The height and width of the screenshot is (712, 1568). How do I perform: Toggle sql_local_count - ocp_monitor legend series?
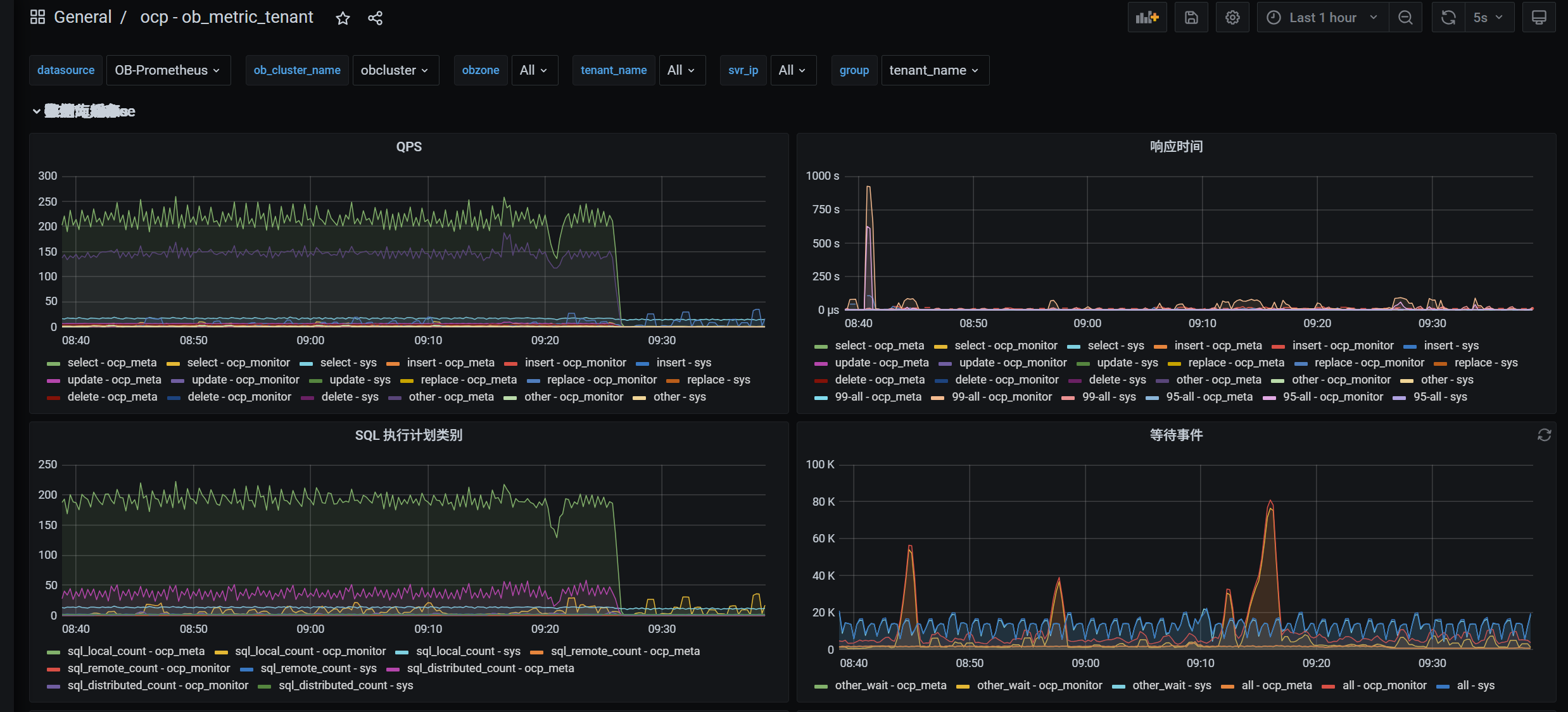click(x=310, y=651)
